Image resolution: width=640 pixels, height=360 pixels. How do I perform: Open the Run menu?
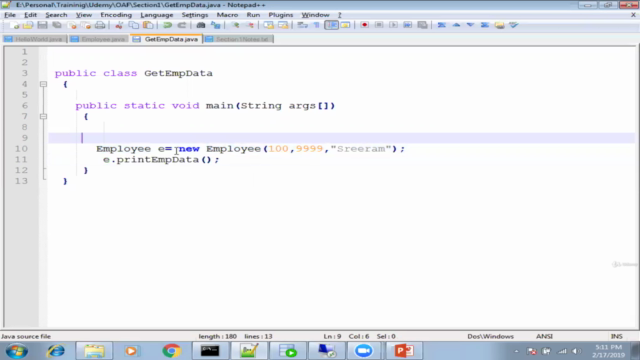(253, 15)
